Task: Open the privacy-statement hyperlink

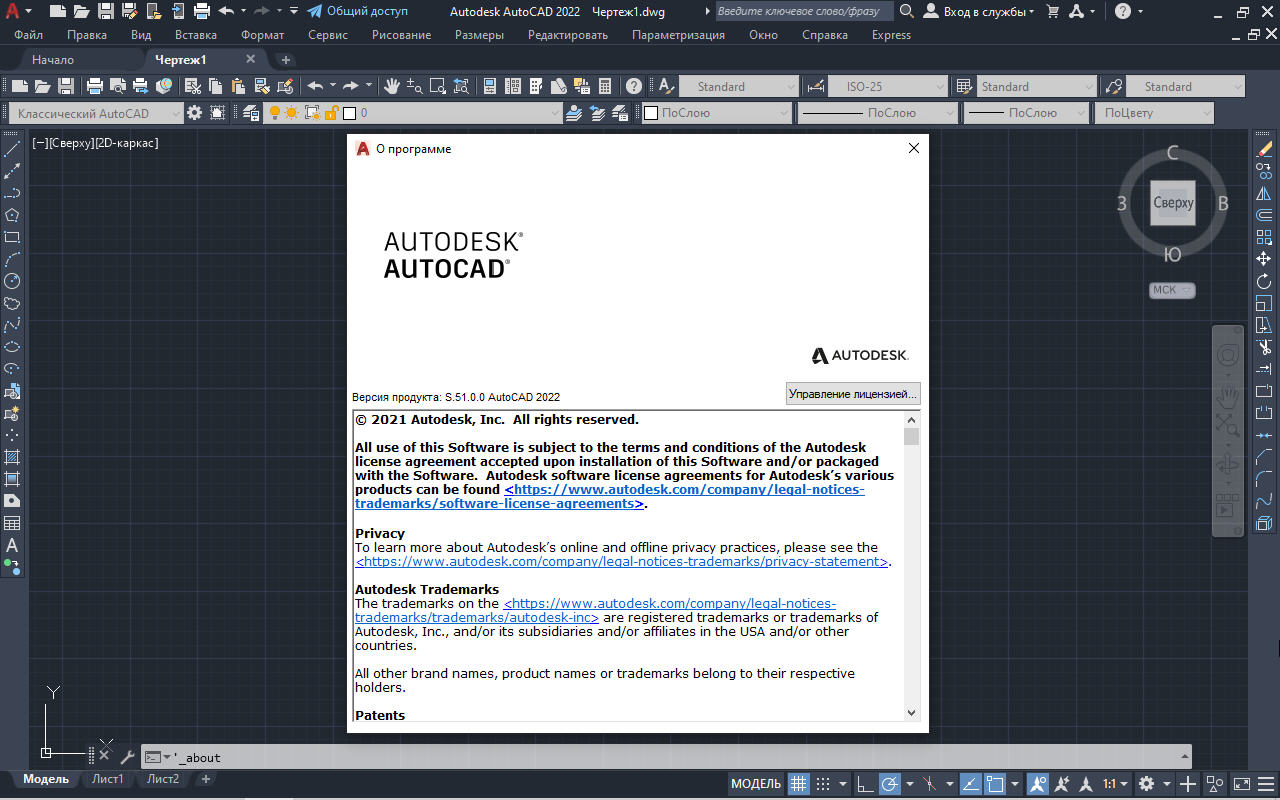Action: click(x=622, y=562)
